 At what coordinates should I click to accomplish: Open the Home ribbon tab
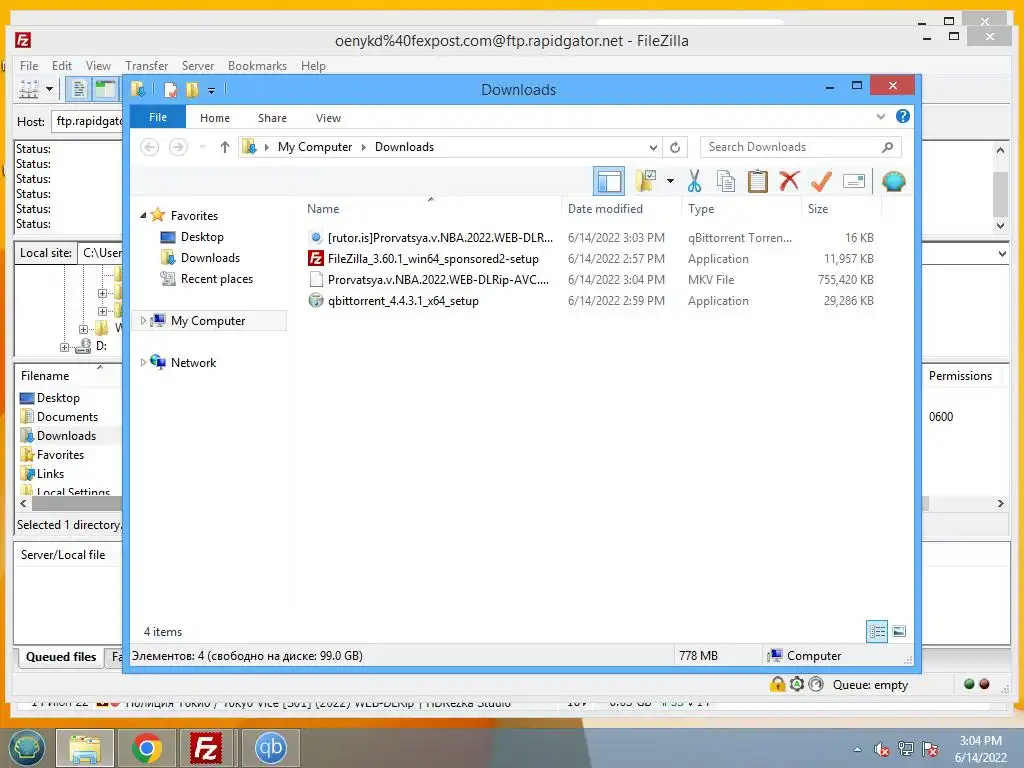pyautogui.click(x=215, y=118)
